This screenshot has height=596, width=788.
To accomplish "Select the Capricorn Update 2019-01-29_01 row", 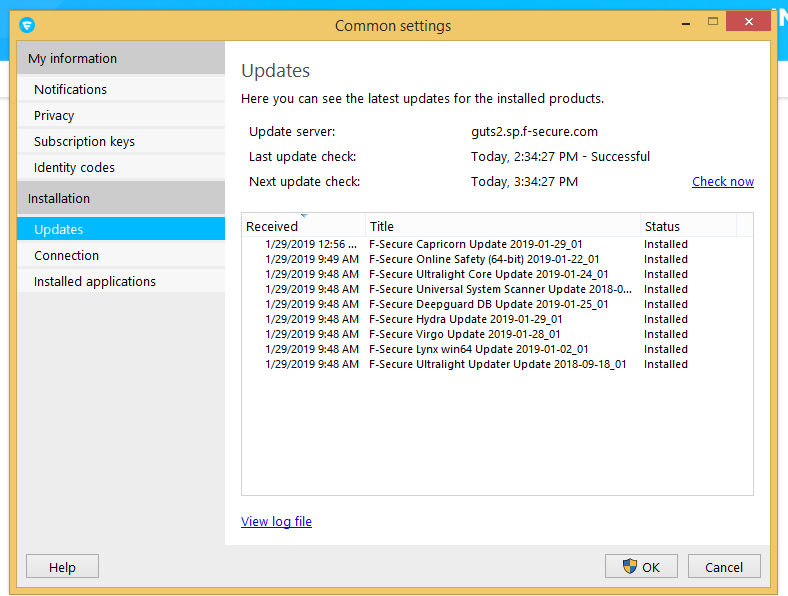I will [x=475, y=244].
